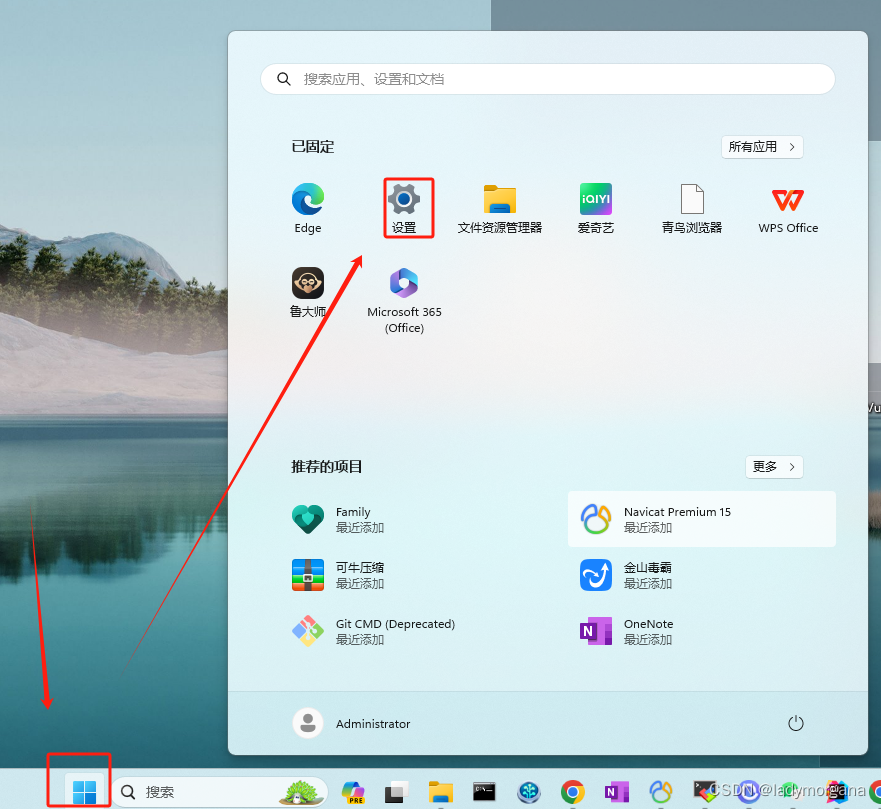Open Navicat from the taskbar
The image size is (881, 809).
coord(661,792)
